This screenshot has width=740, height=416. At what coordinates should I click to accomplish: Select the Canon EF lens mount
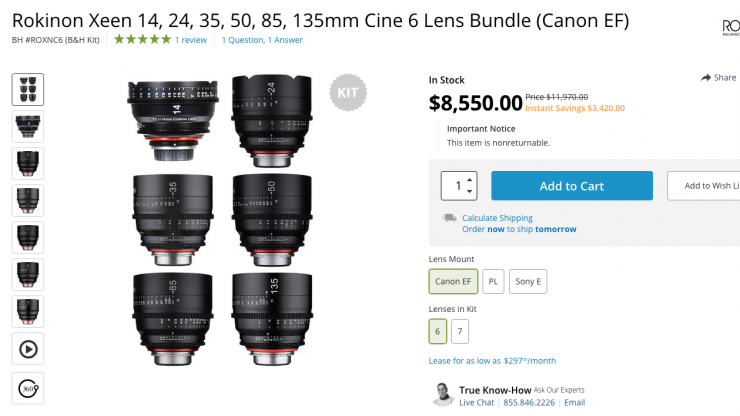coord(453,282)
